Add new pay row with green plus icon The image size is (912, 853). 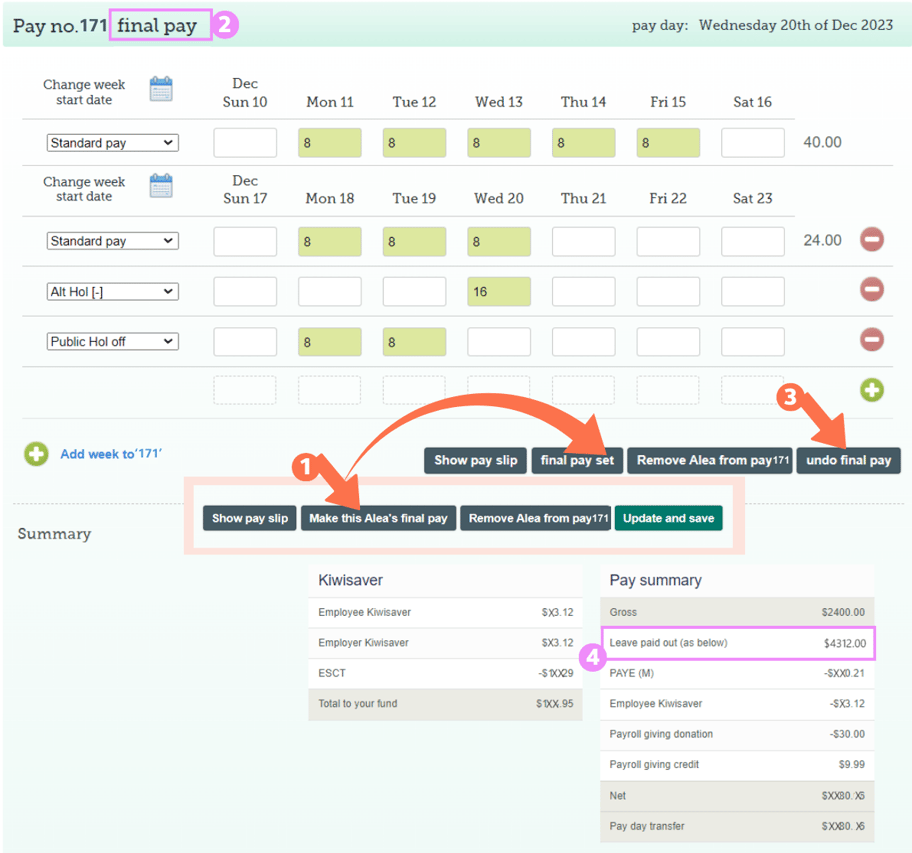tap(872, 390)
